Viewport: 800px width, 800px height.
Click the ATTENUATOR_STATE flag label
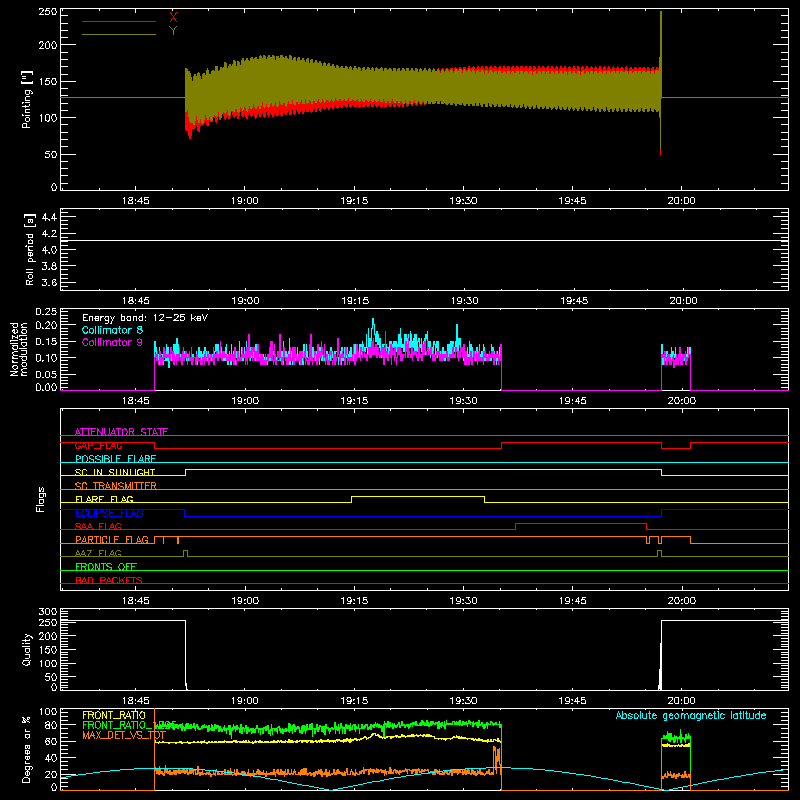pyautogui.click(x=121, y=432)
